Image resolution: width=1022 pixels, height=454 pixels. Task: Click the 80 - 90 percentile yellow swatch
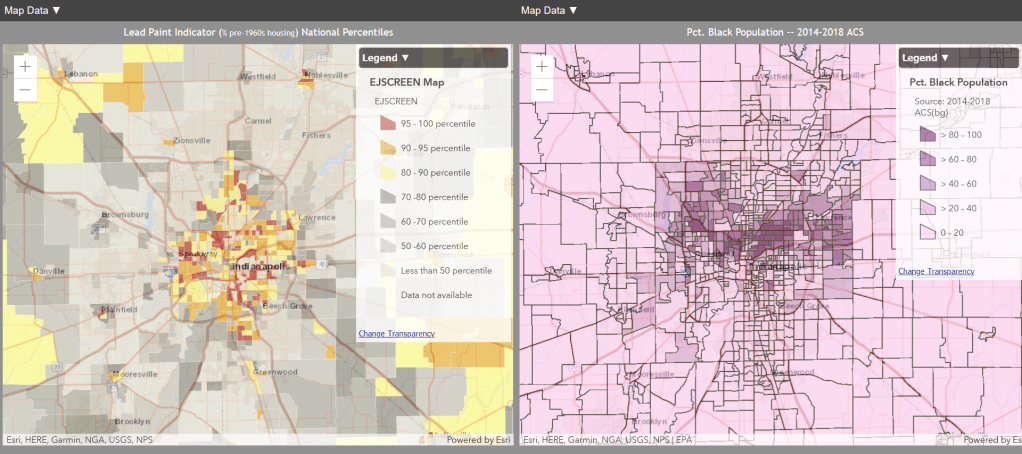[386, 173]
